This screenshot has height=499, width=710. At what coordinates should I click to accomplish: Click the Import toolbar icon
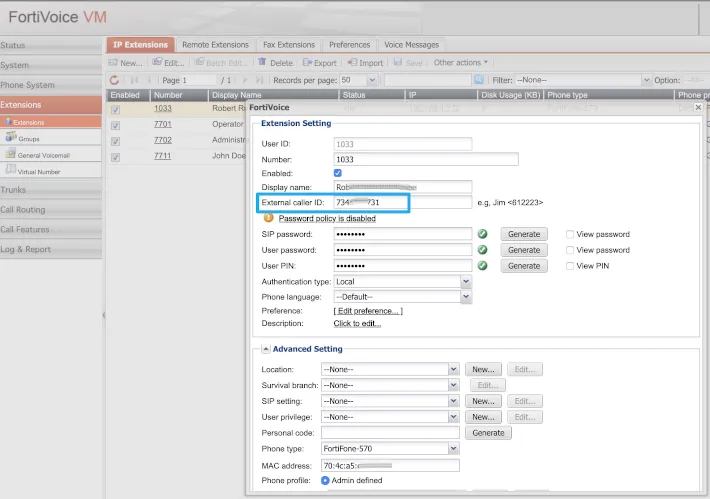pyautogui.click(x=352, y=62)
